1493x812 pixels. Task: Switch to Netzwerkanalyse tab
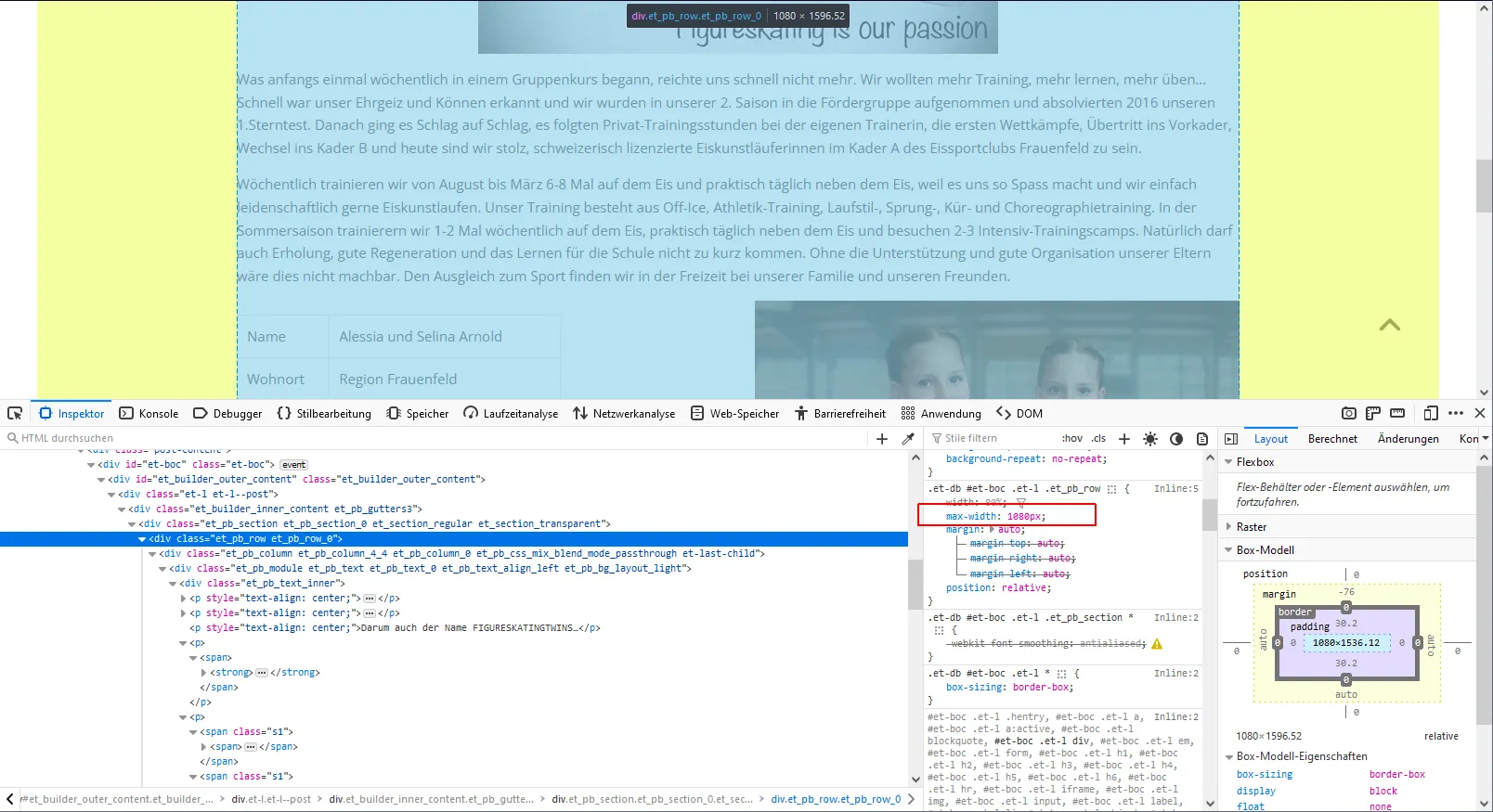(624, 413)
